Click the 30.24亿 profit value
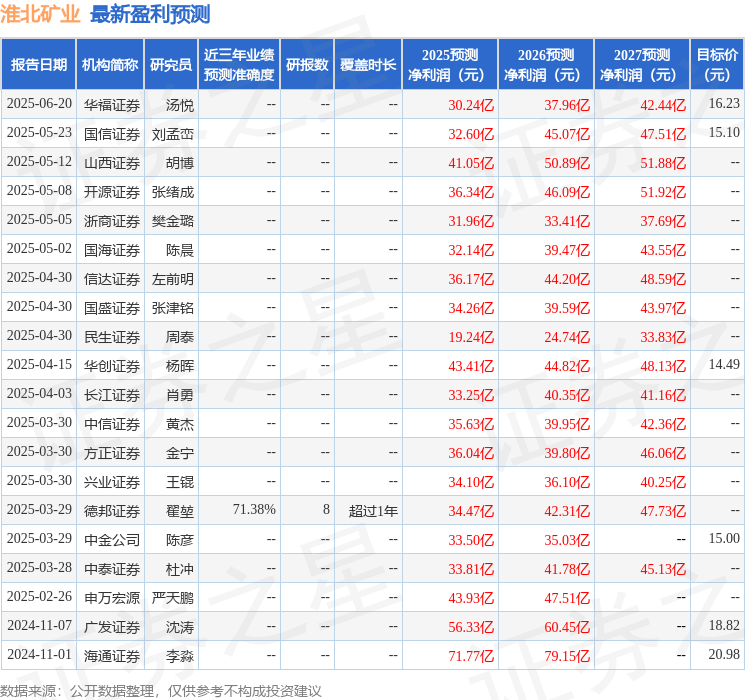 [x=471, y=105]
